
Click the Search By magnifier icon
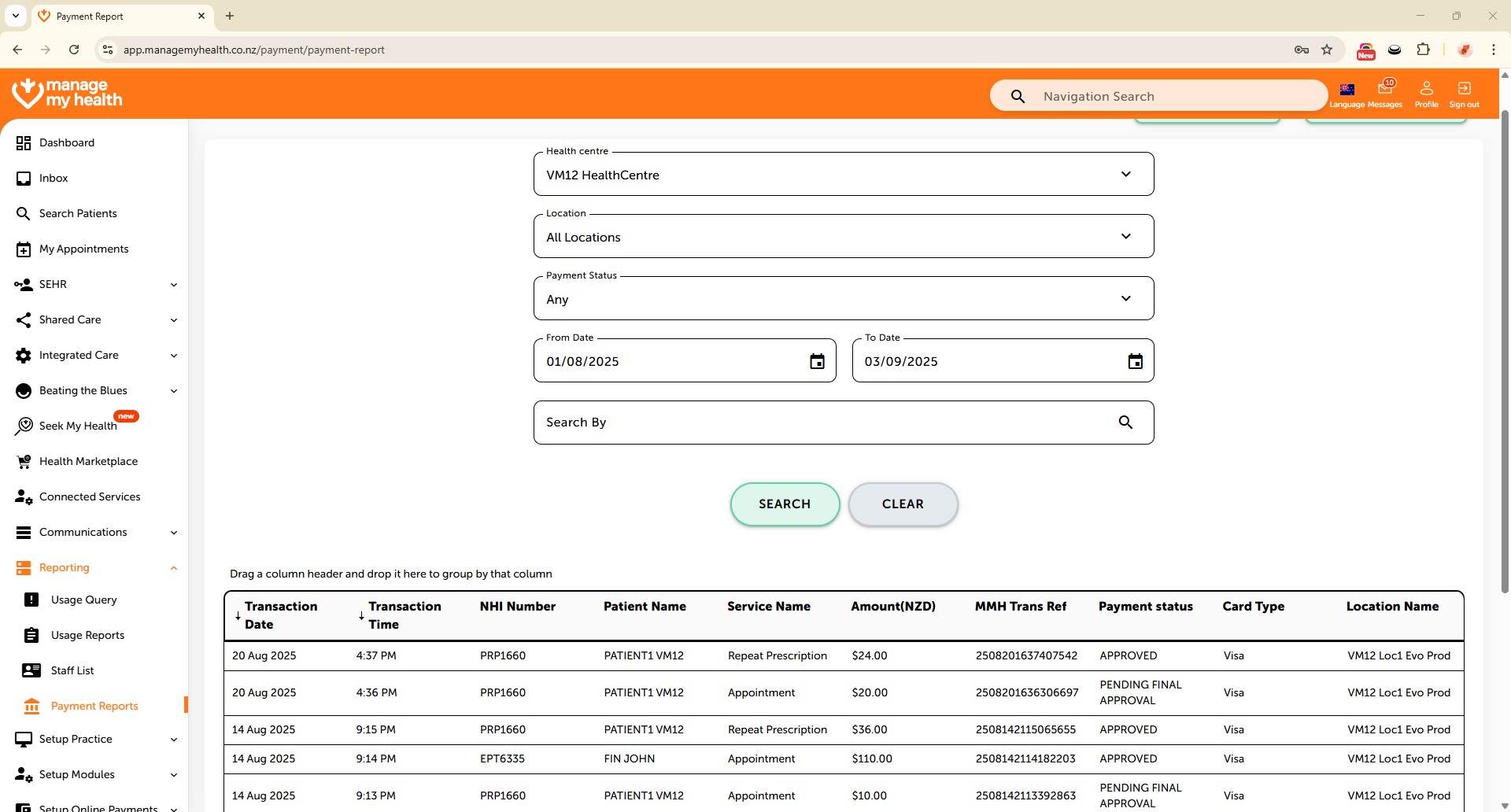point(1125,423)
